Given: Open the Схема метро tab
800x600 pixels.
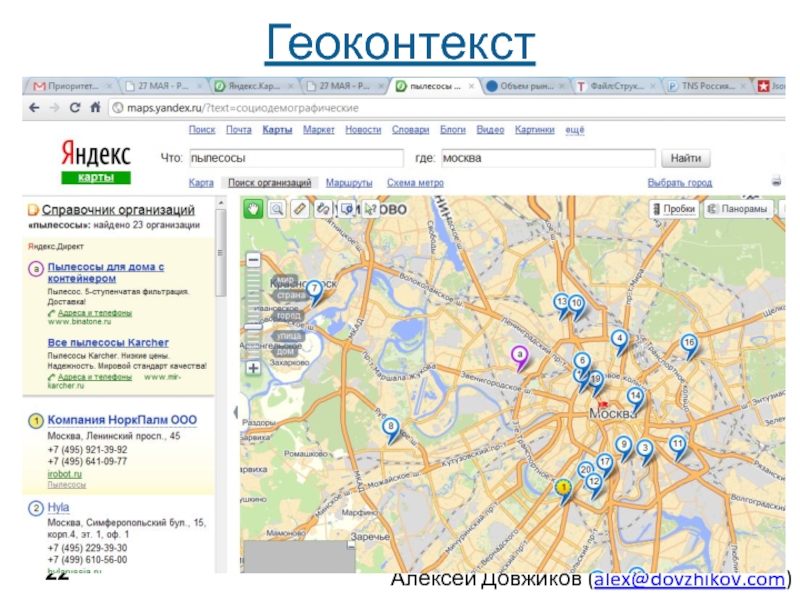Looking at the screenshot, I should 415,183.
